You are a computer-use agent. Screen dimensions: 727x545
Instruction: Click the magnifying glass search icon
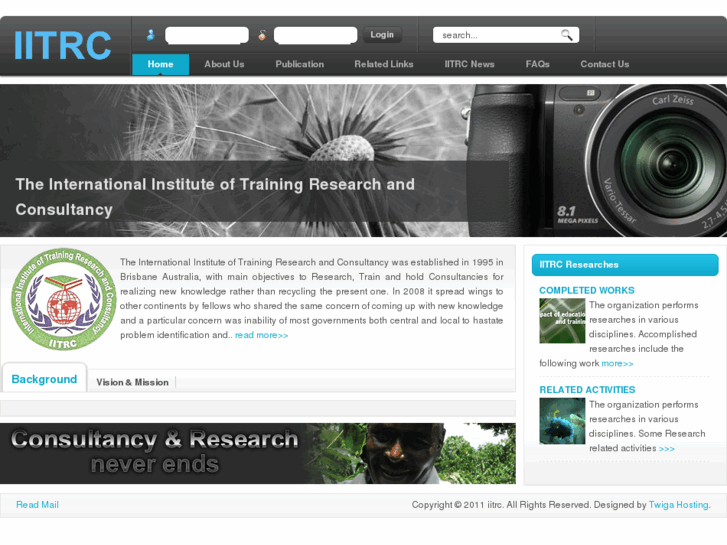click(x=567, y=35)
